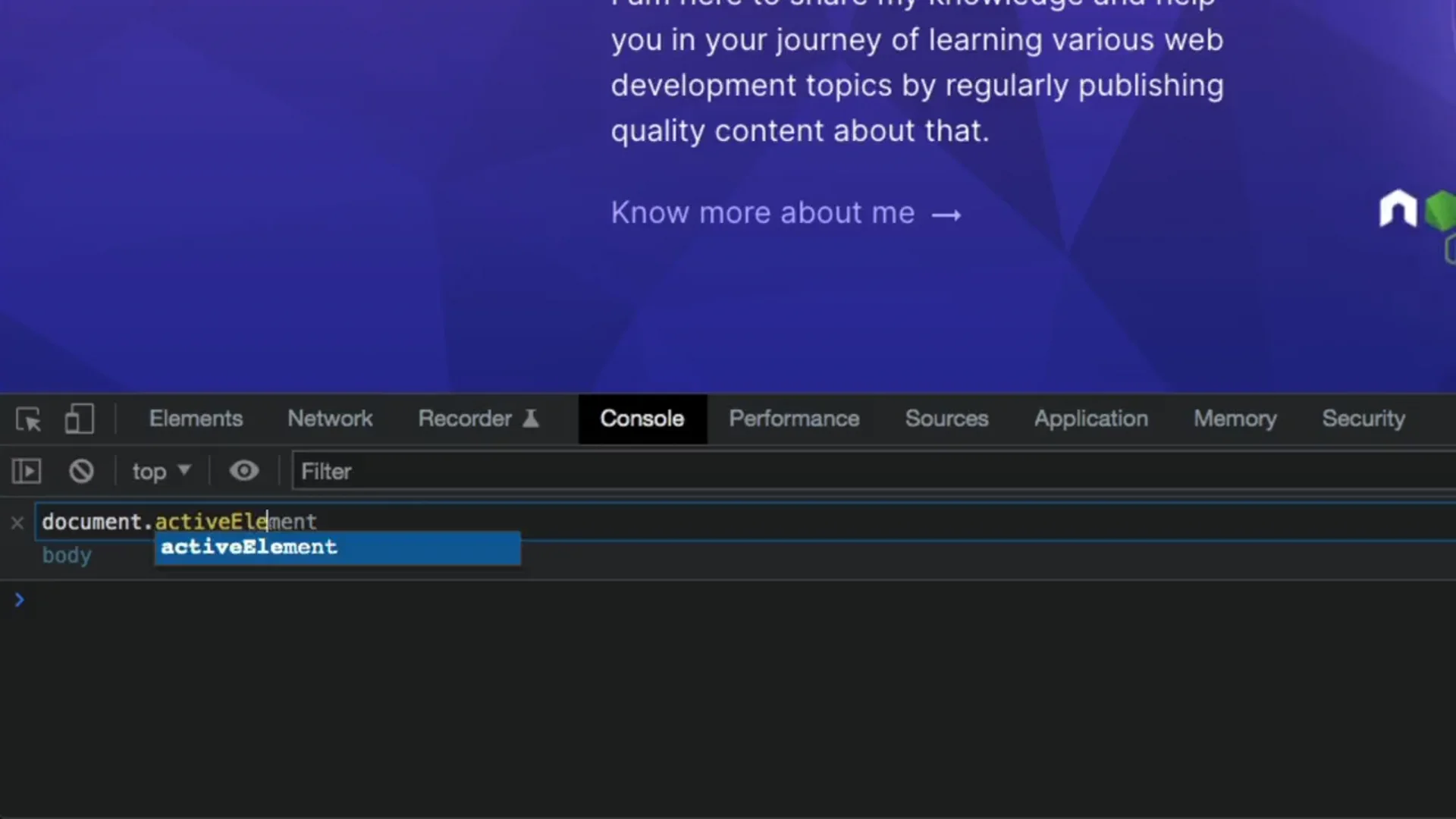Clear the console input with the X icon
Image resolution: width=1456 pixels, height=819 pixels.
pyautogui.click(x=16, y=522)
